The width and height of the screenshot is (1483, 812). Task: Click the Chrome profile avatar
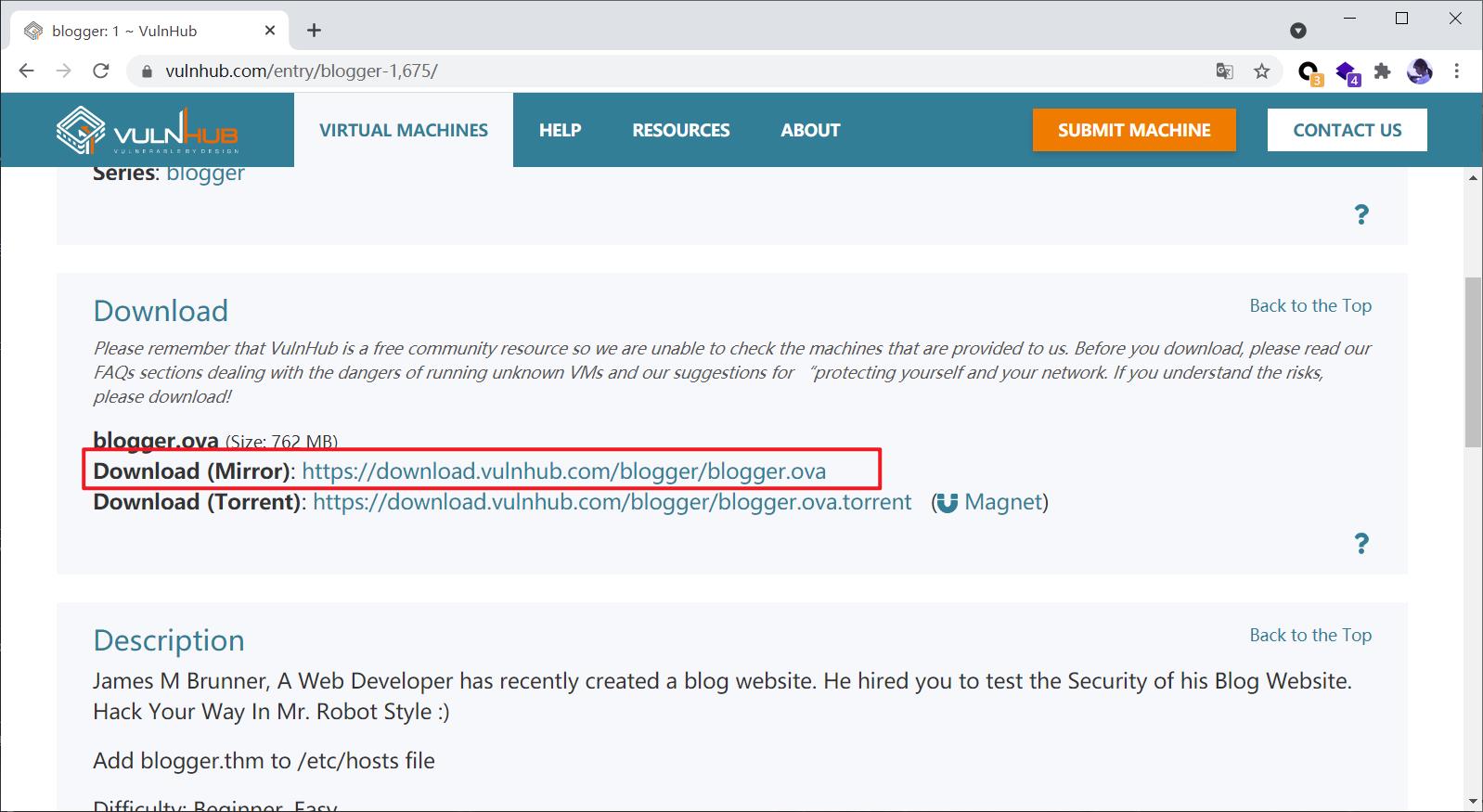[x=1420, y=71]
